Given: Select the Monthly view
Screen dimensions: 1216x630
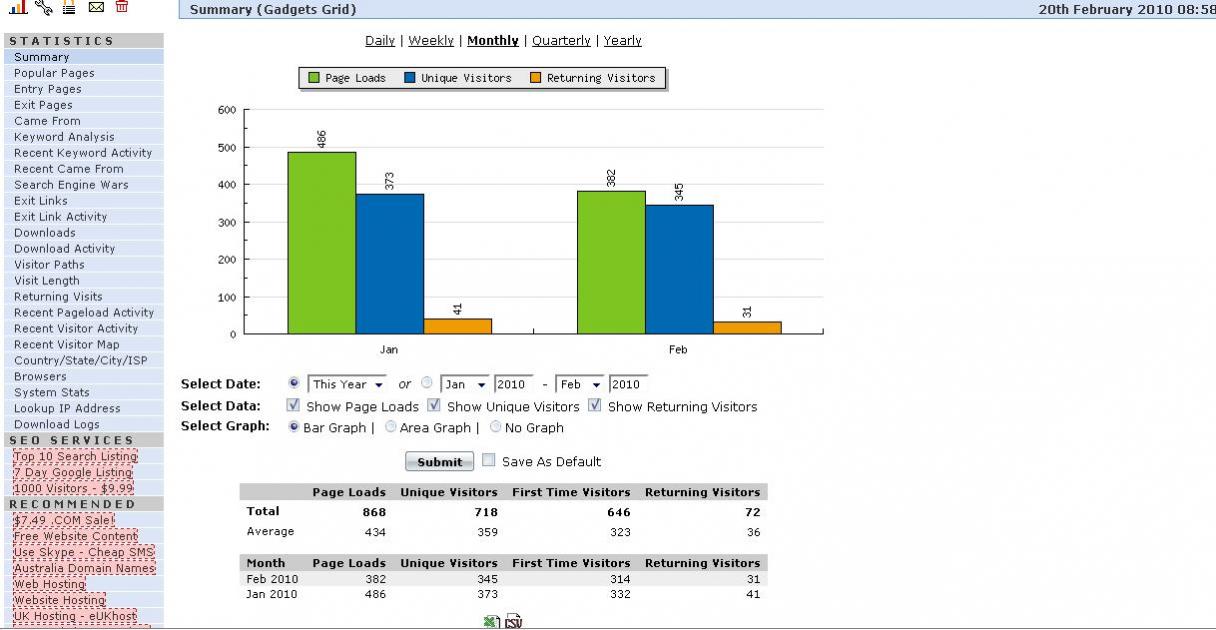Looking at the screenshot, I should (493, 41).
